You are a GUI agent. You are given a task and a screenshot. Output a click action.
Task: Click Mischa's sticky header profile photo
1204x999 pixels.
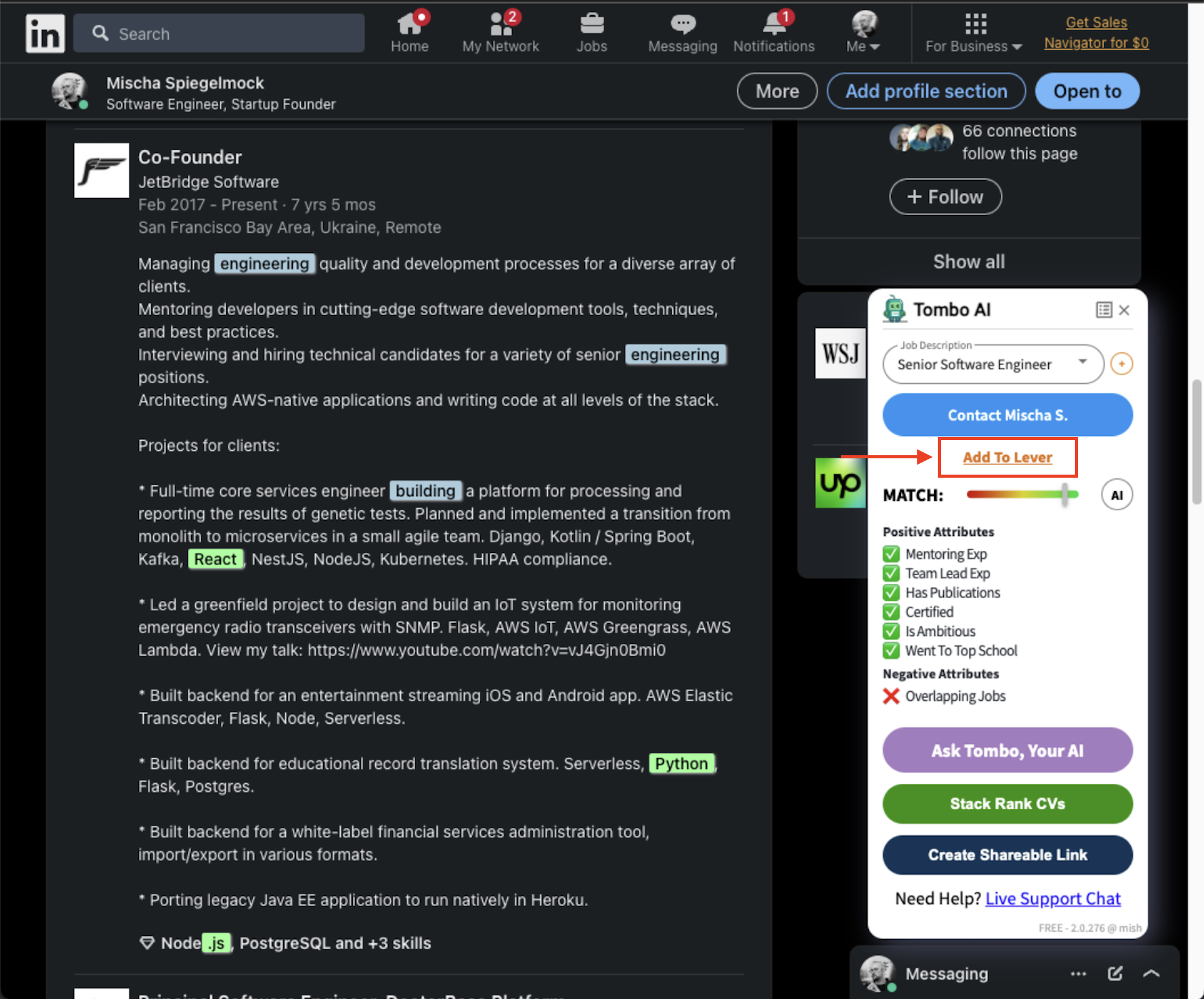[x=70, y=91]
